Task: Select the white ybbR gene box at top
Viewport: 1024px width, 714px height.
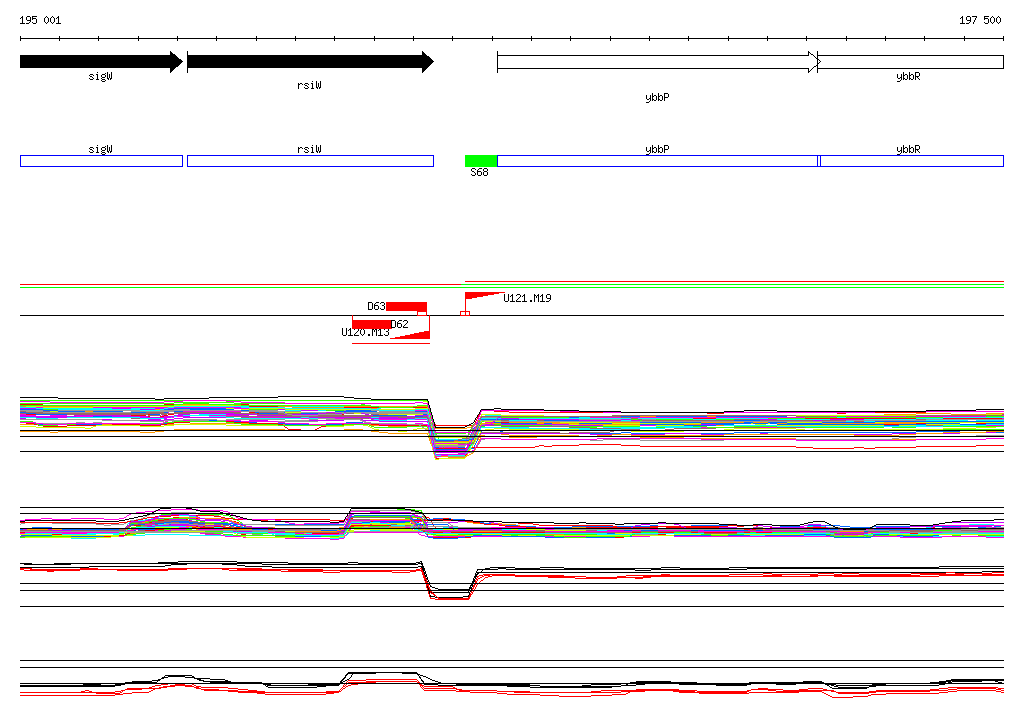Action: point(910,62)
